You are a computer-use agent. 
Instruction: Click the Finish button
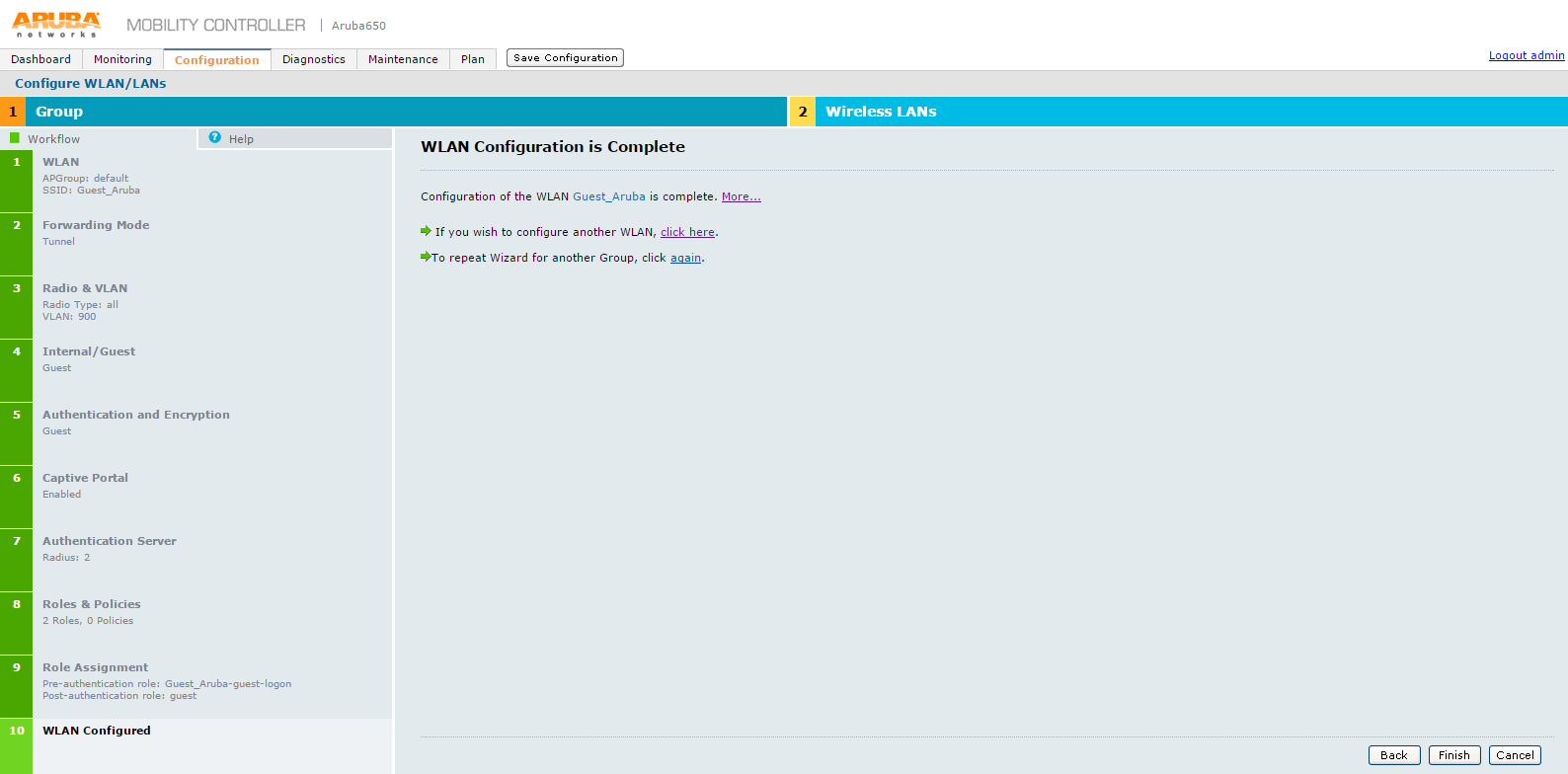[1454, 755]
